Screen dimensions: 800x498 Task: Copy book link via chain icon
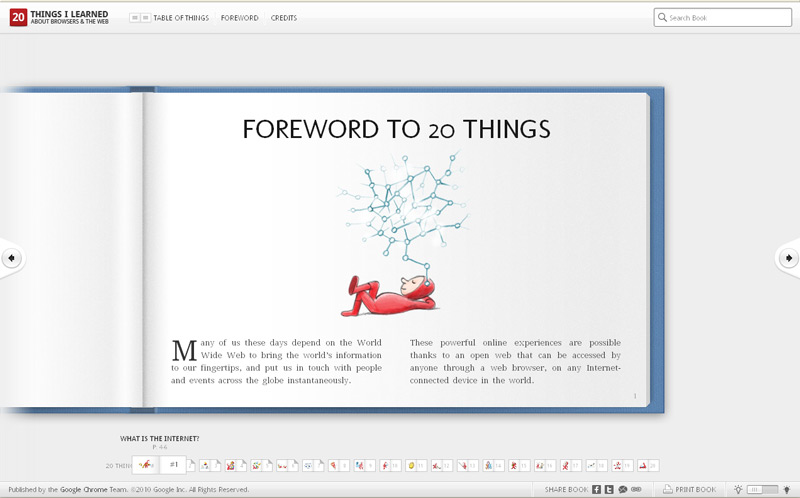point(636,489)
